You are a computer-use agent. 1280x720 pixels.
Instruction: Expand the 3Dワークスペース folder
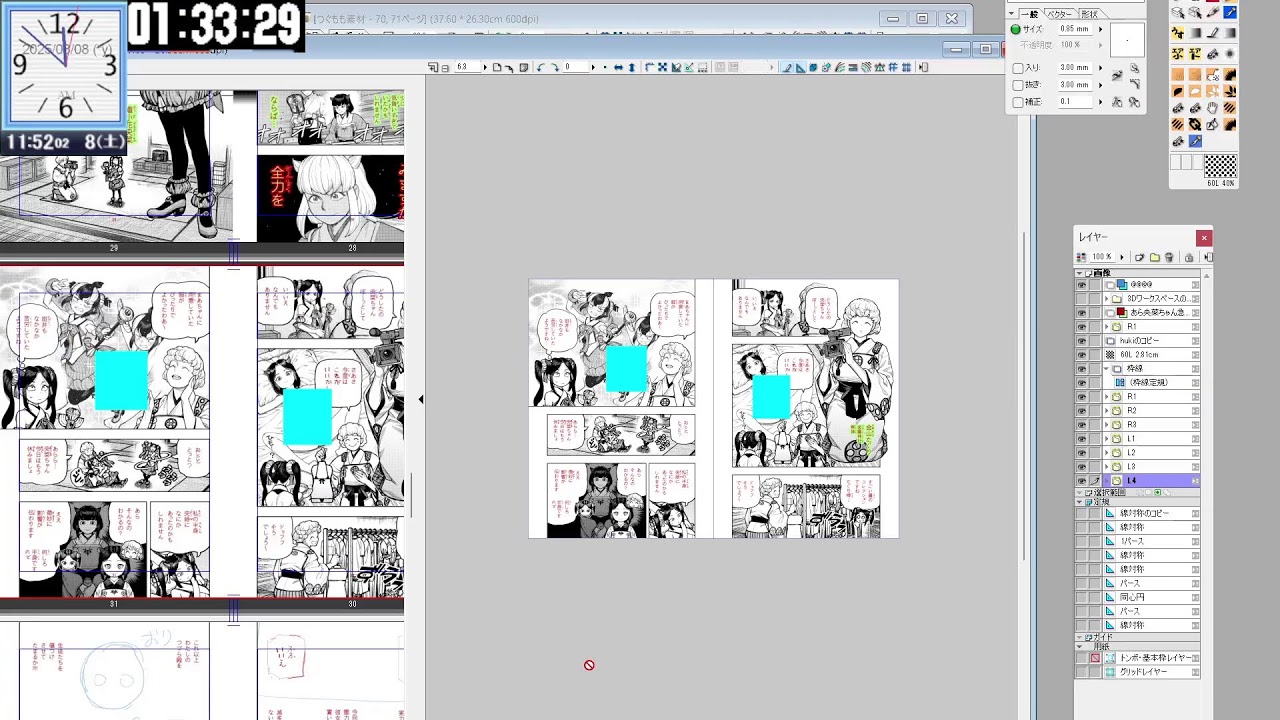point(1106,299)
